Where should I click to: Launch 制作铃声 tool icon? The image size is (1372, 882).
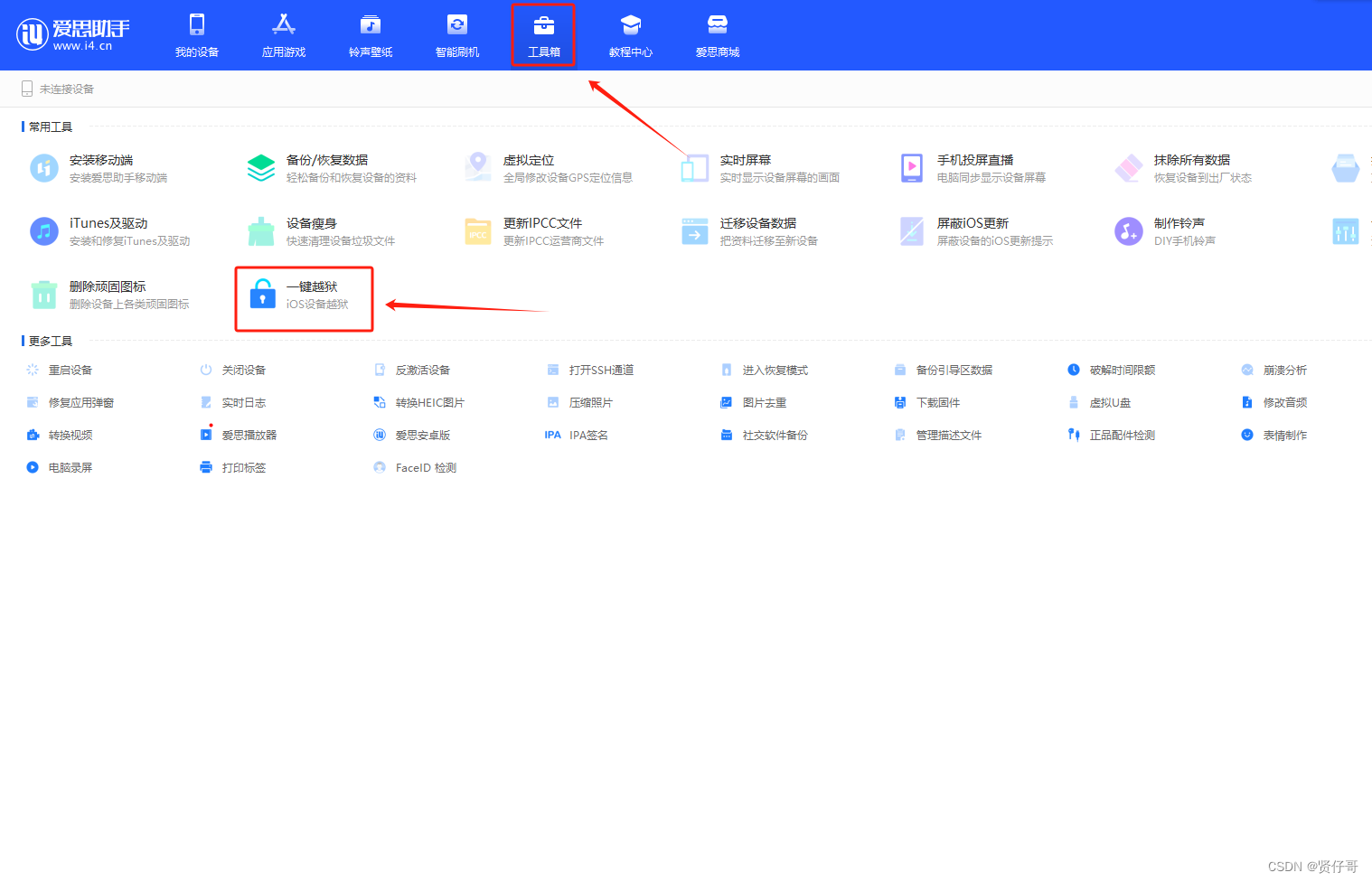(1129, 231)
